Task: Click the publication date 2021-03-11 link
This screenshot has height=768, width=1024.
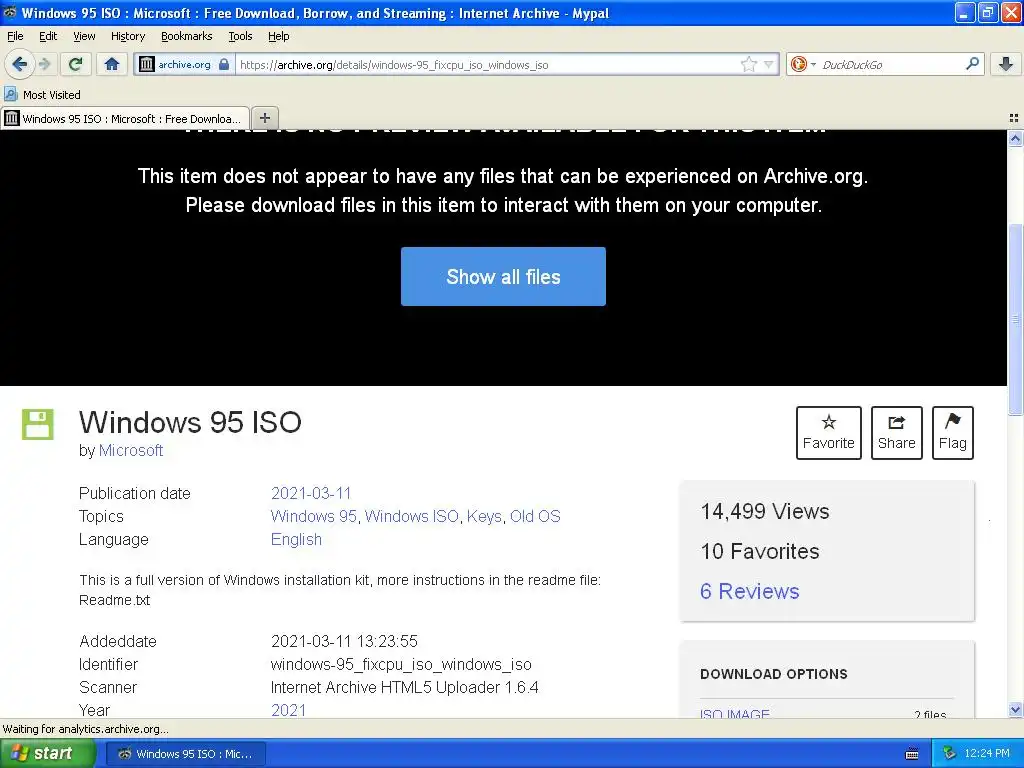Action: [x=311, y=493]
